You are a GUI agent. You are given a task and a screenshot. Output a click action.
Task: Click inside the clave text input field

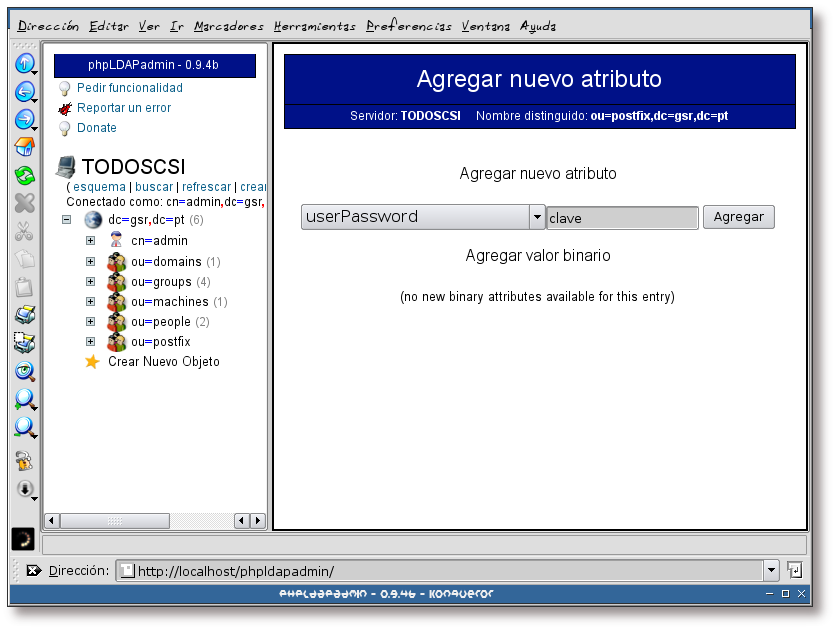pos(620,216)
